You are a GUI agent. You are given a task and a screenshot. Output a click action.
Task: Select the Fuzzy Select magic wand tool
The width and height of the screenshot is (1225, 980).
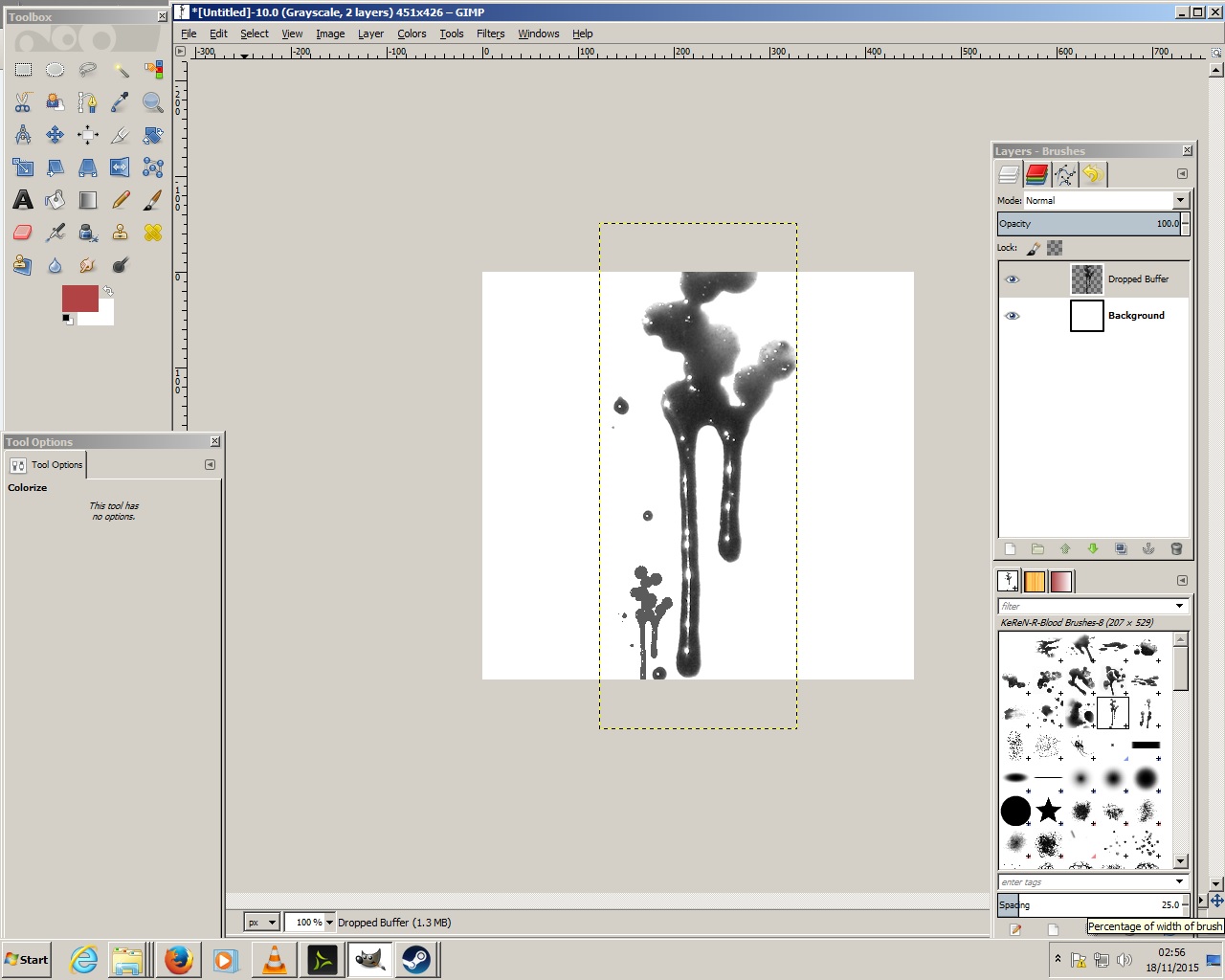click(121, 70)
